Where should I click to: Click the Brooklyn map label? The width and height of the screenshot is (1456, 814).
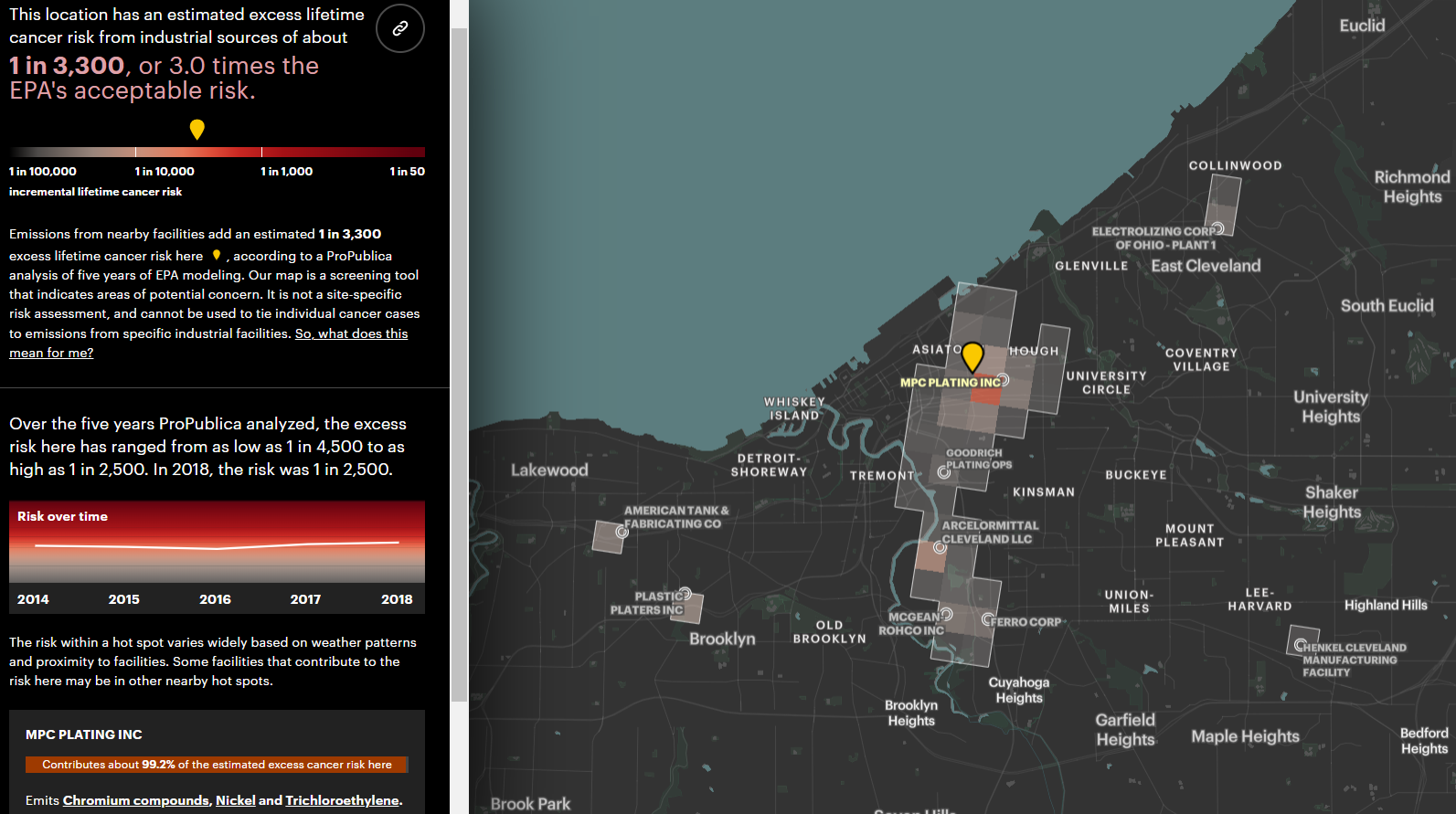coord(722,639)
